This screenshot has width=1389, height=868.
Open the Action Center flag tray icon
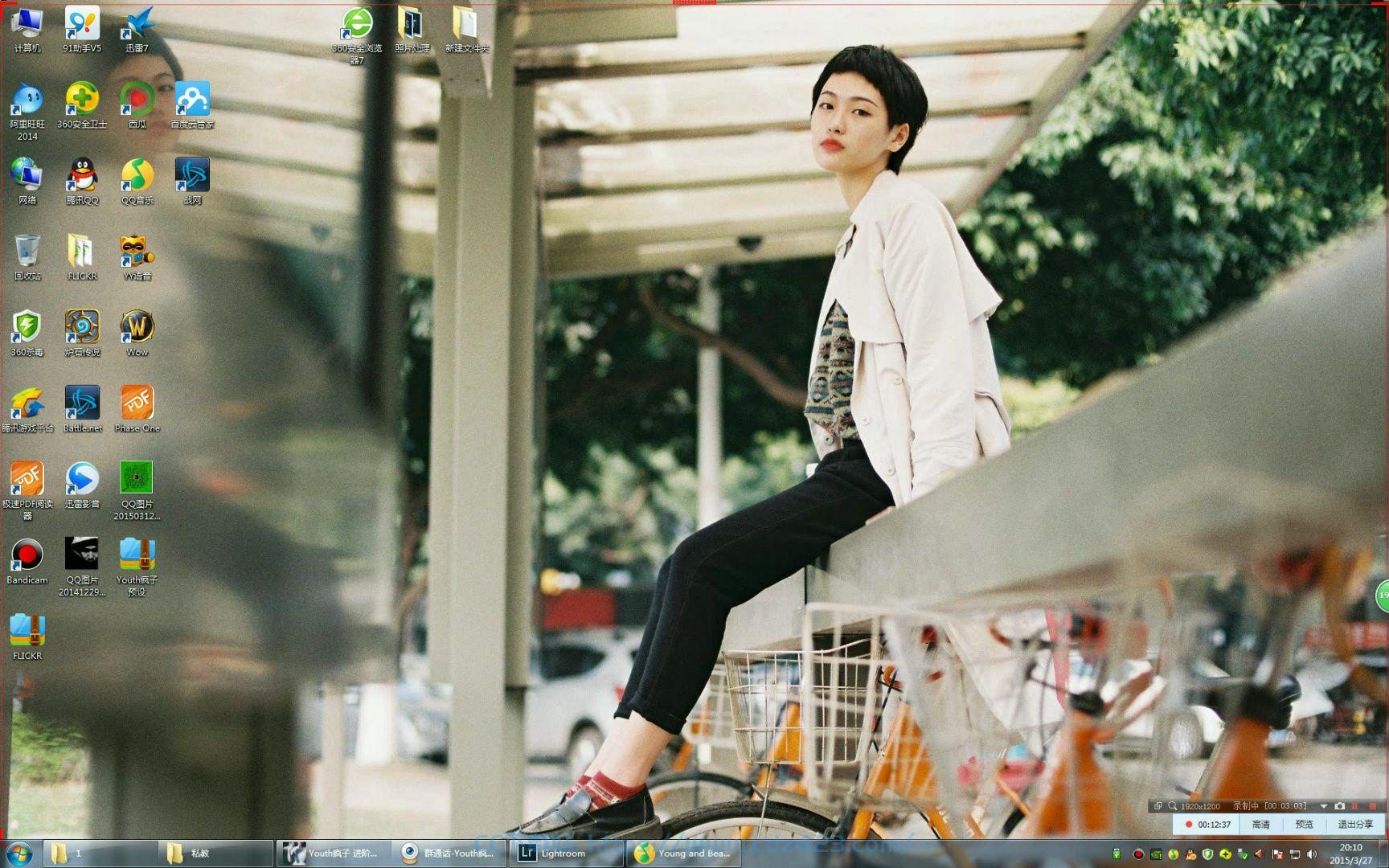point(1277,854)
